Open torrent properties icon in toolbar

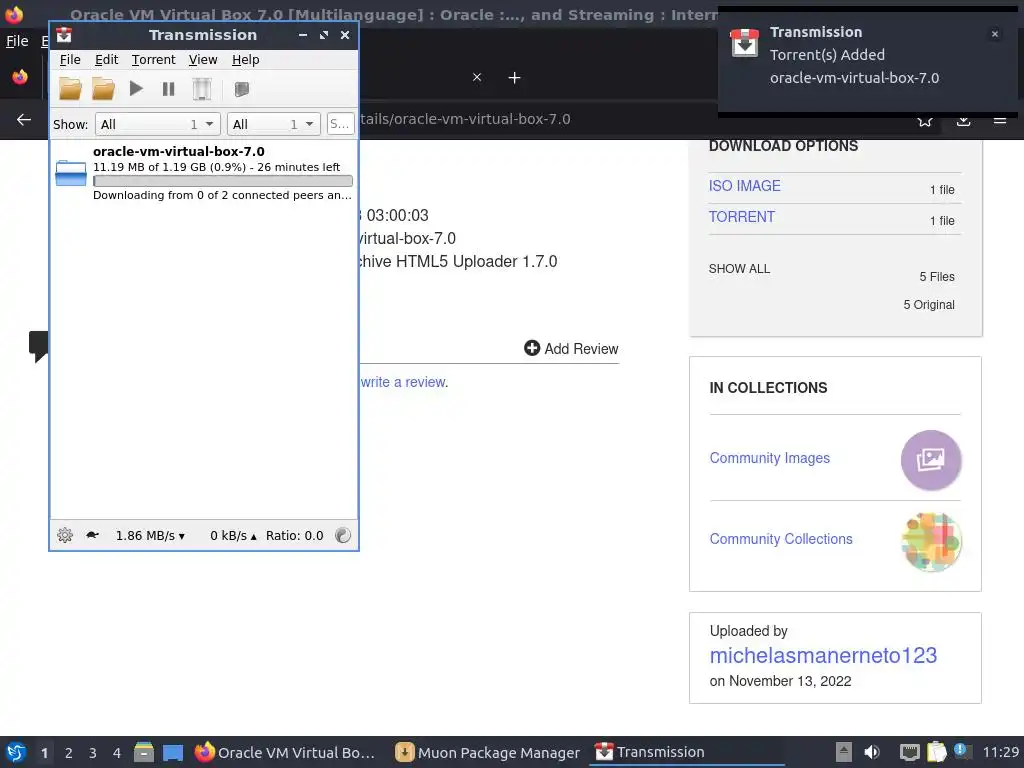coord(242,88)
